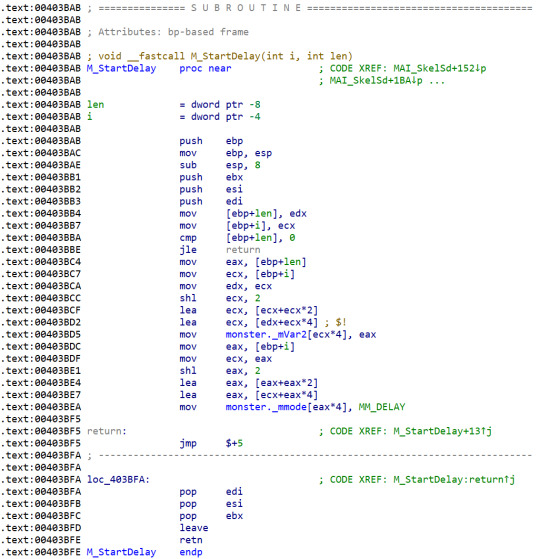Click mov eax, [ebp+len] instruction

243,262
